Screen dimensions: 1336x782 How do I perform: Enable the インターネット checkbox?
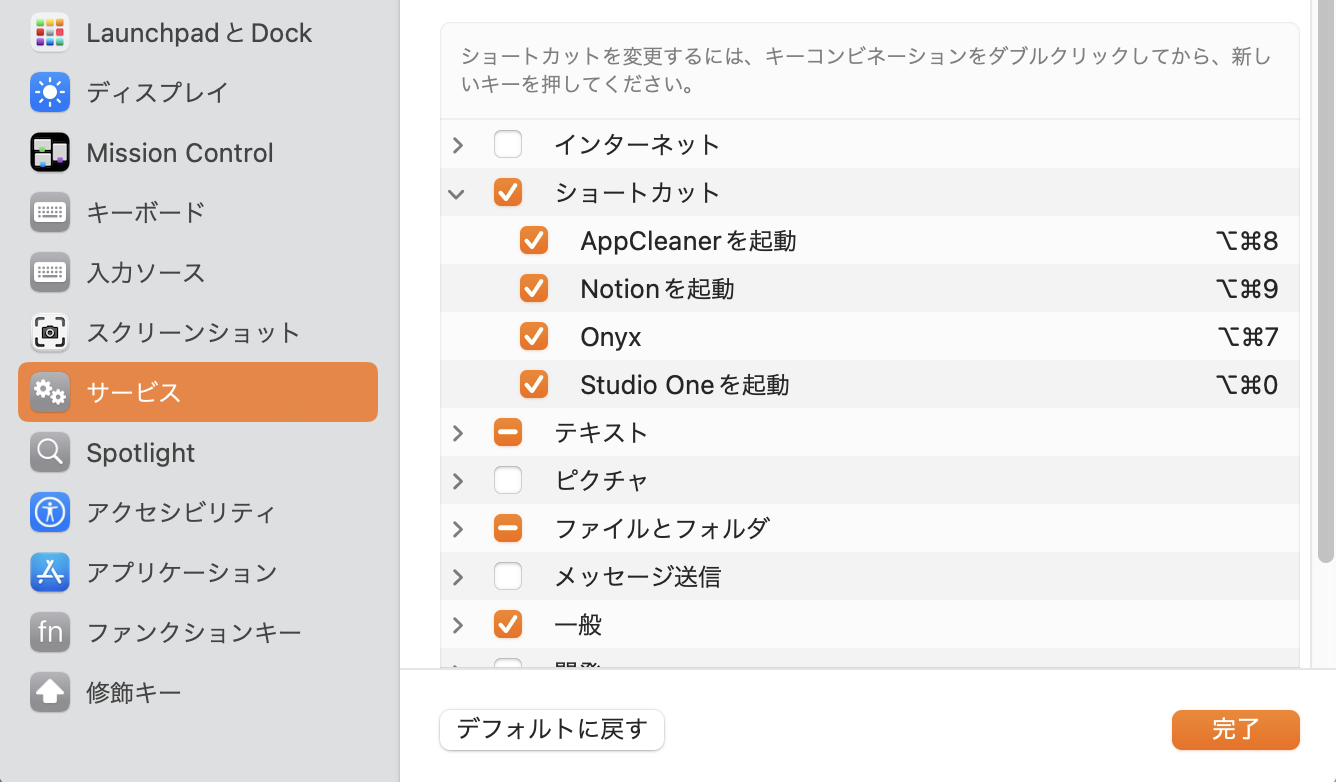(508, 145)
